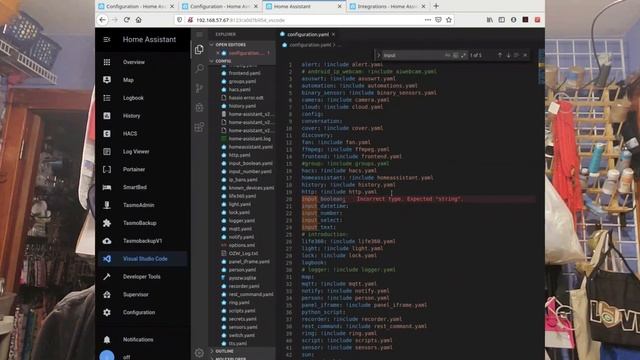Go to previous find match arrow
Viewport: 640px width, 360px height.
[500, 55]
